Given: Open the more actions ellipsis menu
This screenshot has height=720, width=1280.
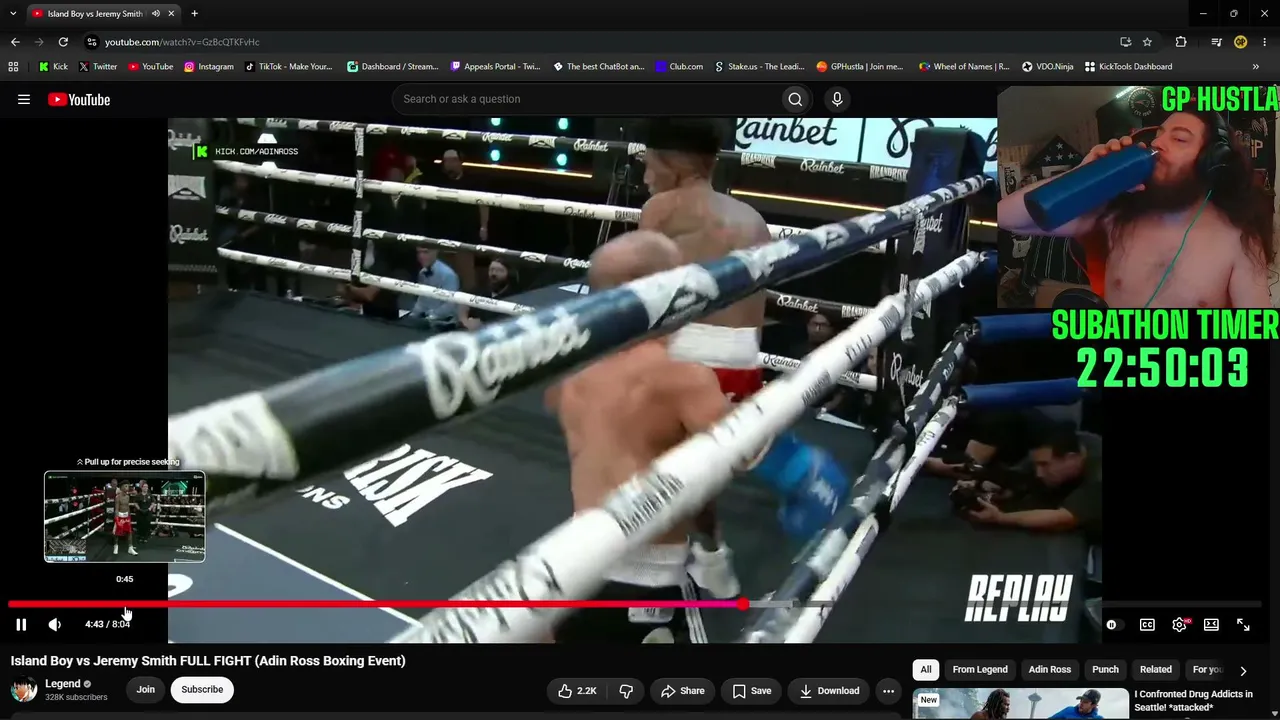Looking at the screenshot, I should (x=888, y=690).
